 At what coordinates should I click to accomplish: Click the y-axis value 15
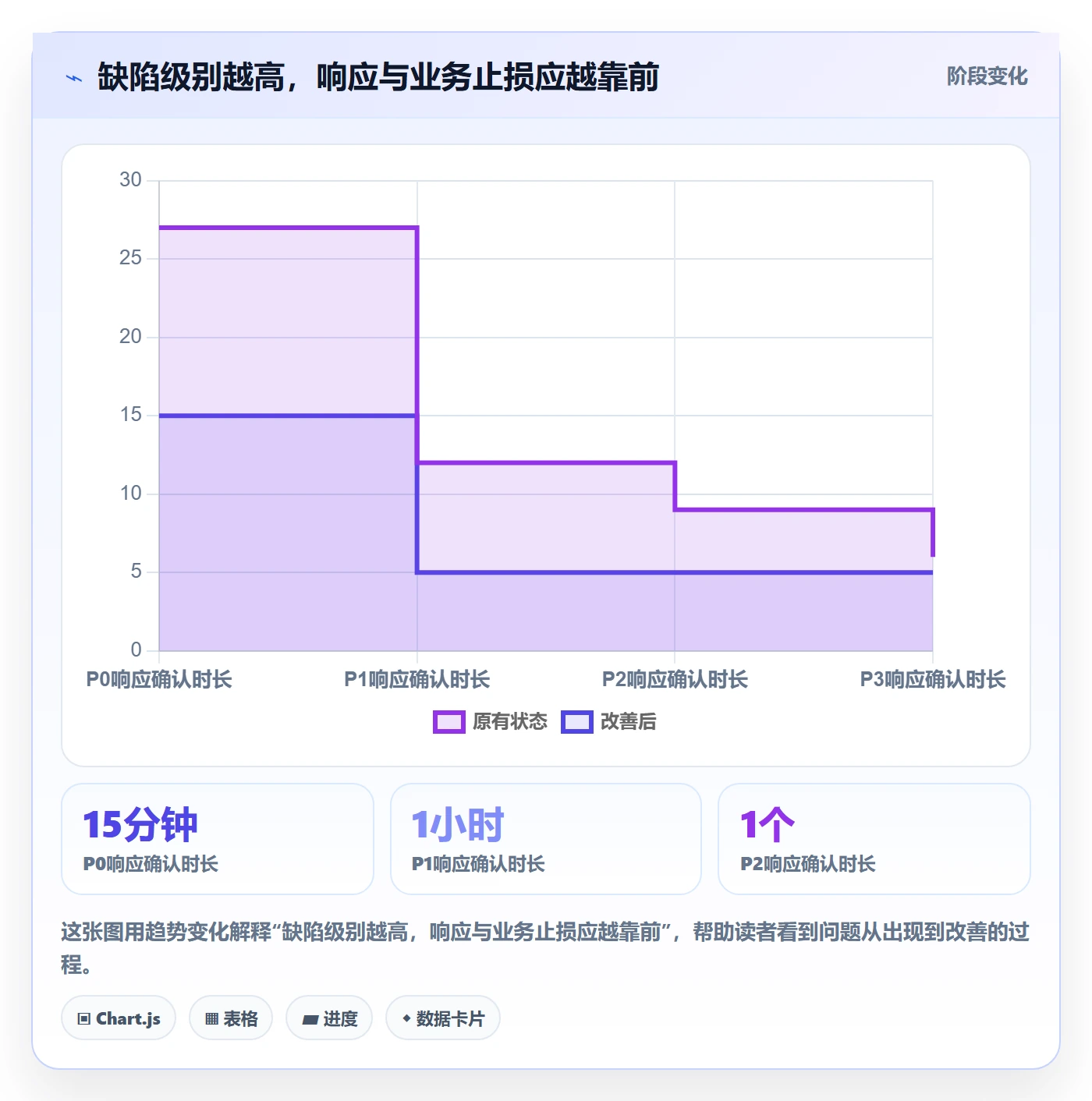pyautogui.click(x=130, y=415)
